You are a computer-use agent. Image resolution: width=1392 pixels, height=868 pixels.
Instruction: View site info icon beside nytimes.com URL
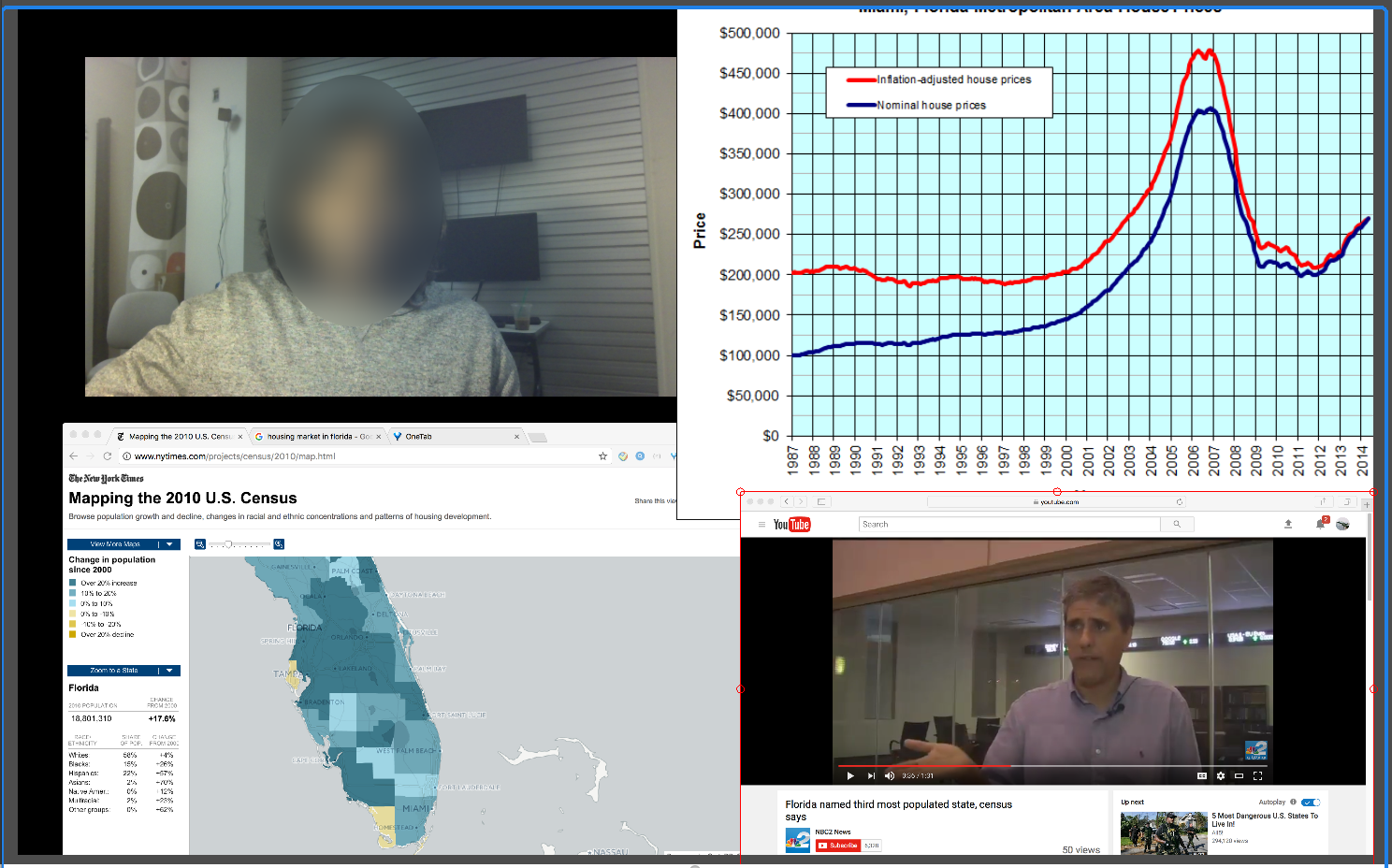(127, 456)
